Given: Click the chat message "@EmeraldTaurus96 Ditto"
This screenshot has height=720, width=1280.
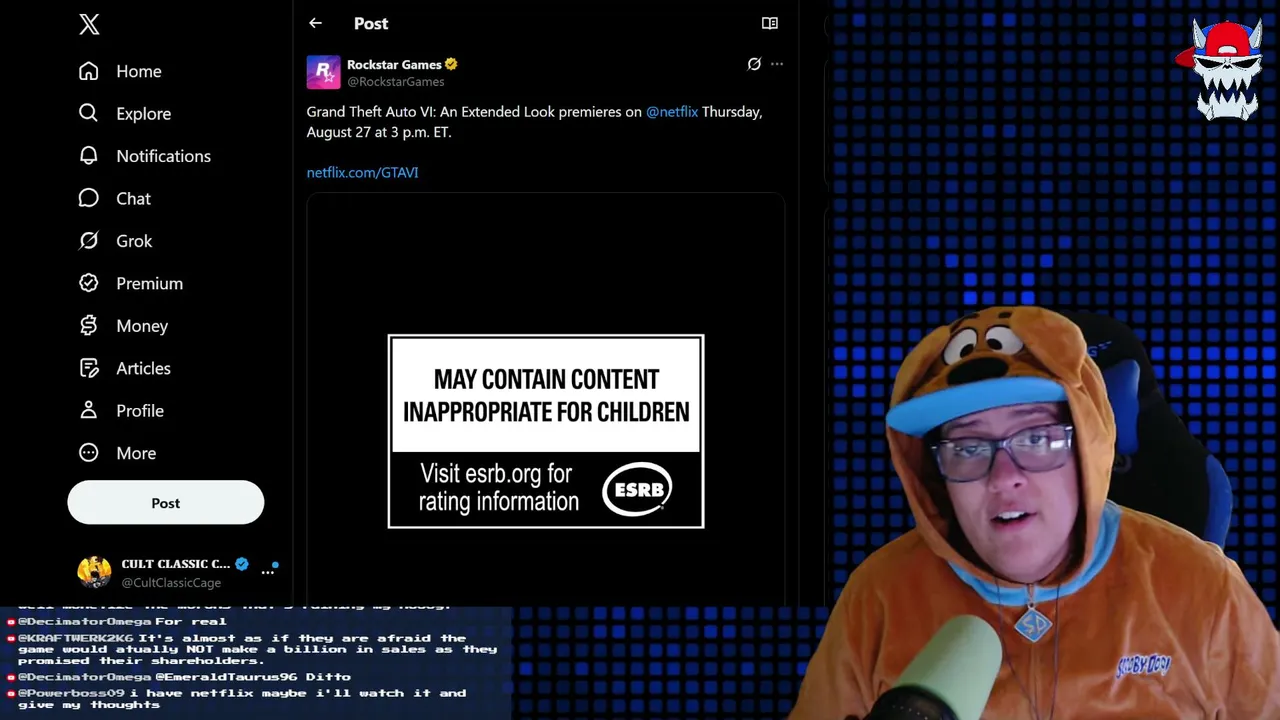Looking at the screenshot, I should [253, 677].
